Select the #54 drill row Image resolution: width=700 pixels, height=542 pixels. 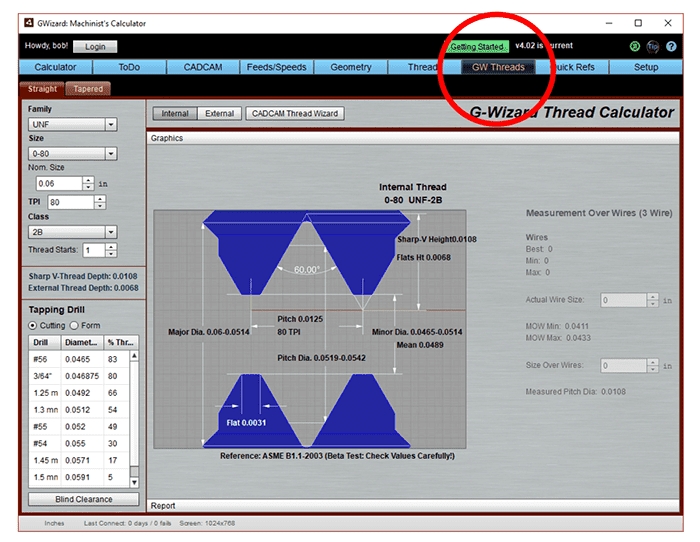(79, 443)
